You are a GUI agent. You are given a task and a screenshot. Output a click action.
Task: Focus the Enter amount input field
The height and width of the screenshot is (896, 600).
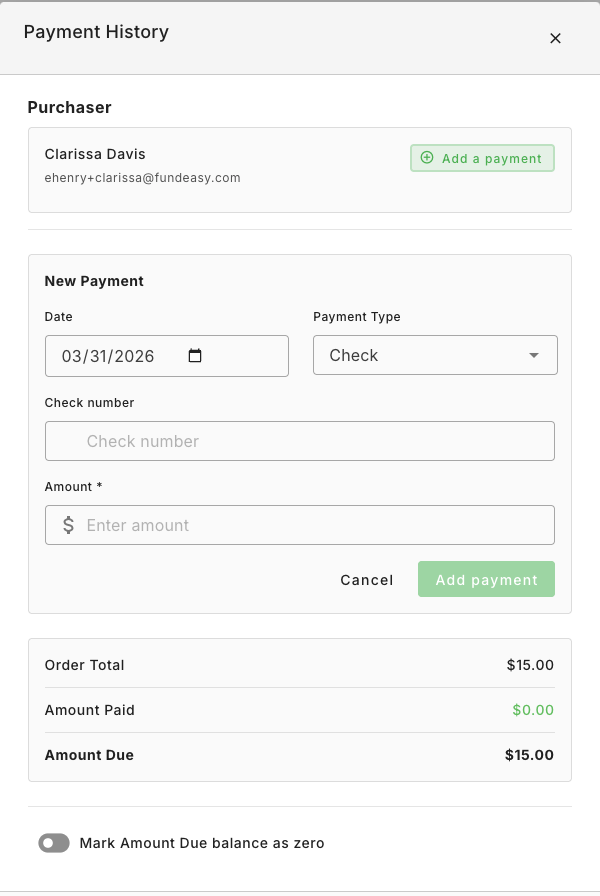300,525
